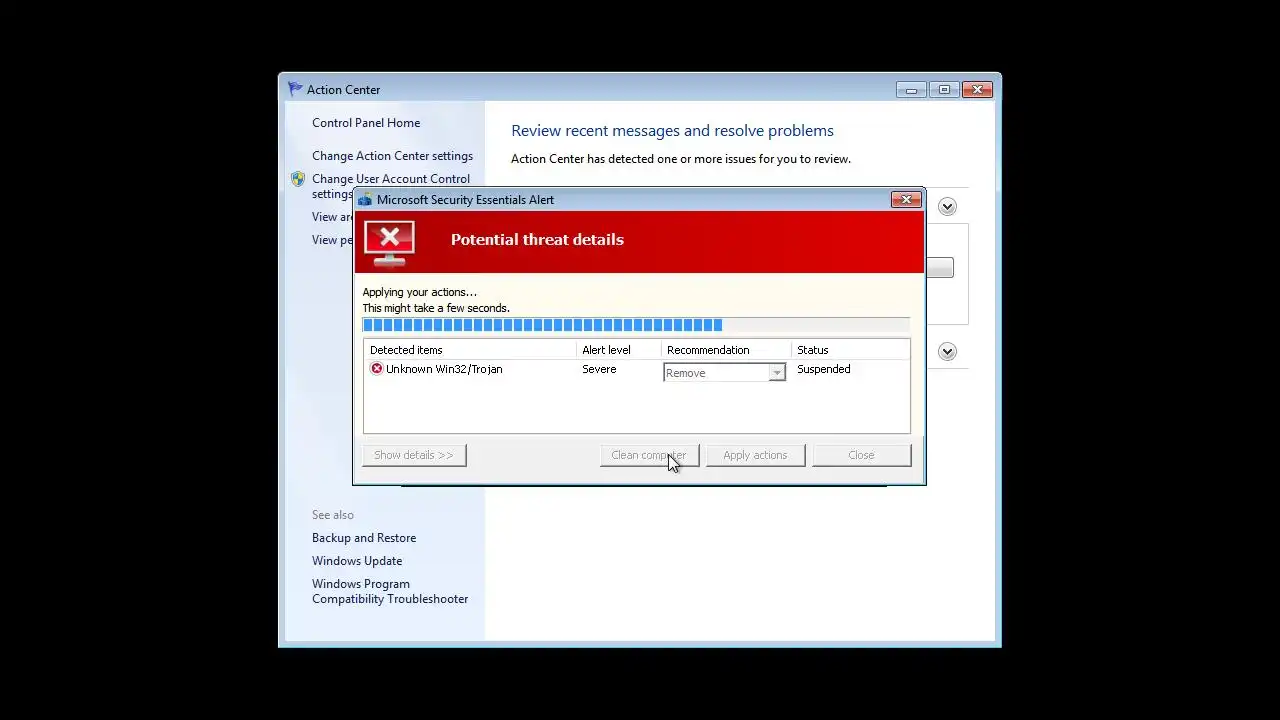Open Change Action Center settings link
The image size is (1280, 720).
point(392,156)
